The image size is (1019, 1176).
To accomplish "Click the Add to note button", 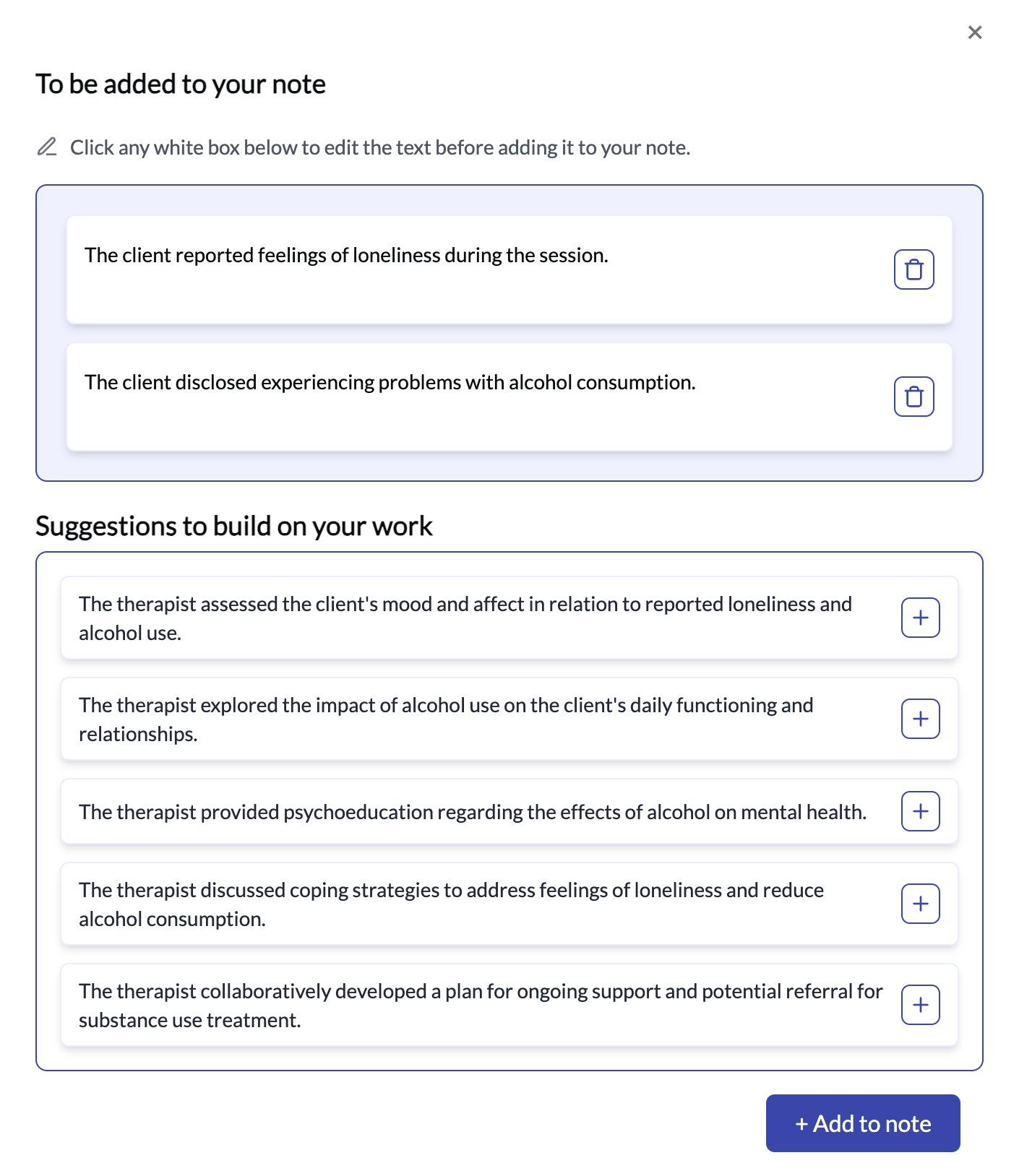I will click(863, 1123).
